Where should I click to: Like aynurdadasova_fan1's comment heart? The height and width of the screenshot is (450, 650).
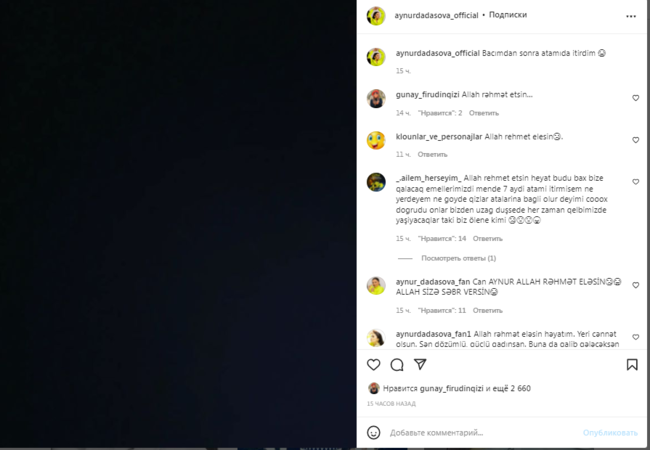tap(635, 337)
